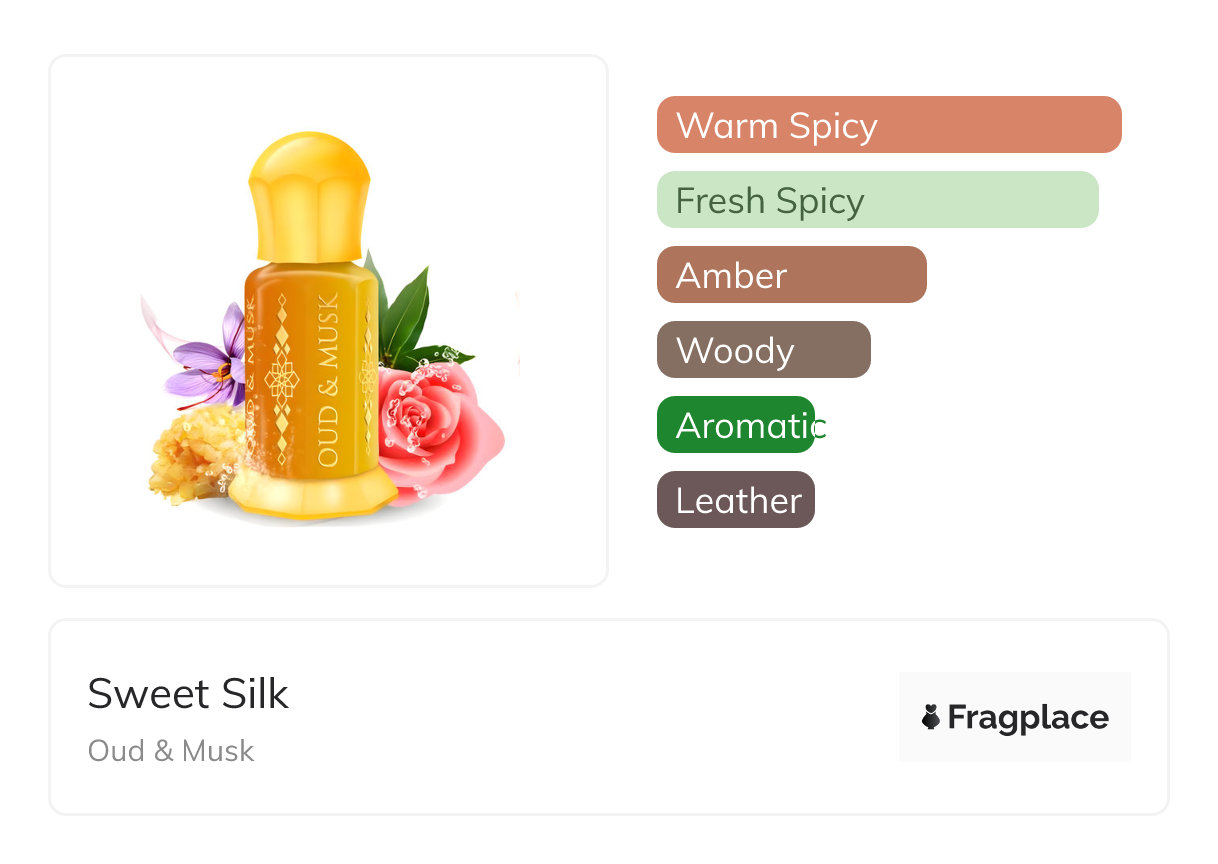The image size is (1218, 864).
Task: Click the Fragplace wordmark text
Action: [x=1027, y=717]
